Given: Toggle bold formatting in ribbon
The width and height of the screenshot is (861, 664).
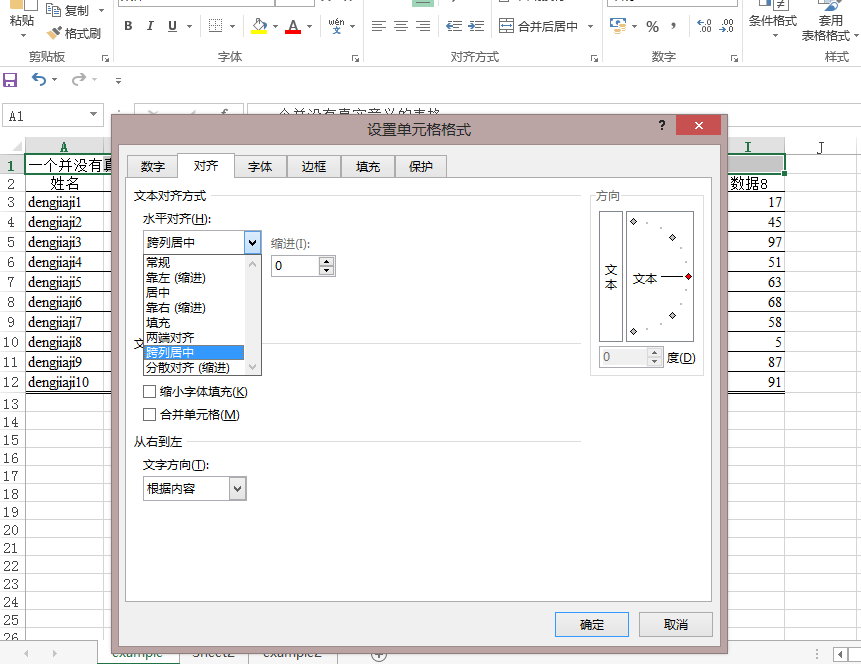Looking at the screenshot, I should 128,26.
